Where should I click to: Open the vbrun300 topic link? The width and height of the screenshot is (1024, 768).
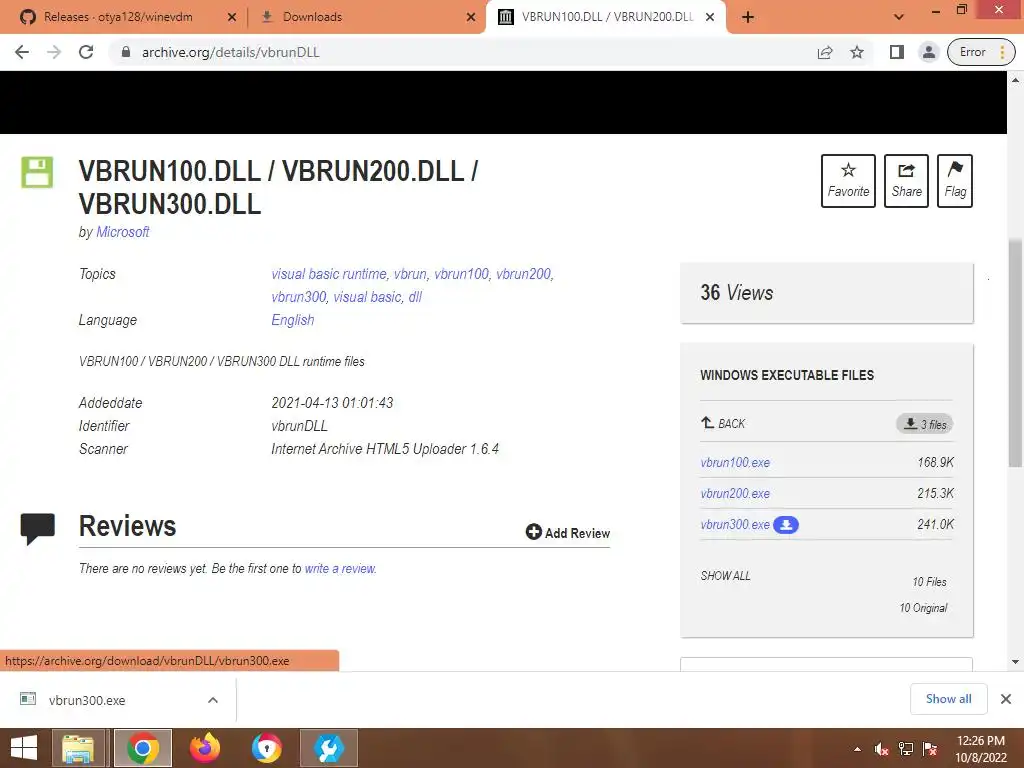[x=299, y=297]
